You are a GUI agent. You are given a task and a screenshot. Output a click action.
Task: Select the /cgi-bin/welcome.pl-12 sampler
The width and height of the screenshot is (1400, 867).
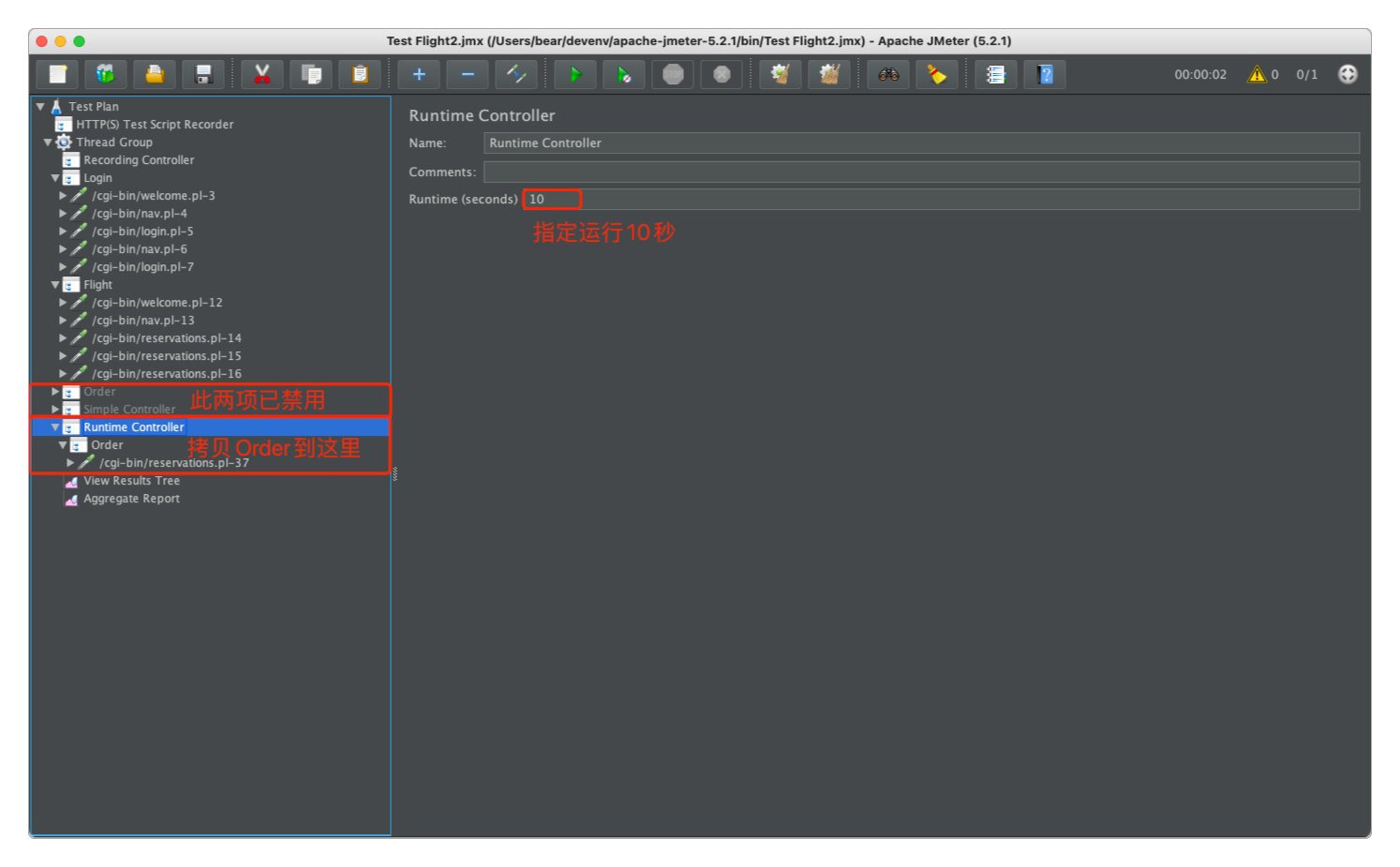[x=157, y=303]
